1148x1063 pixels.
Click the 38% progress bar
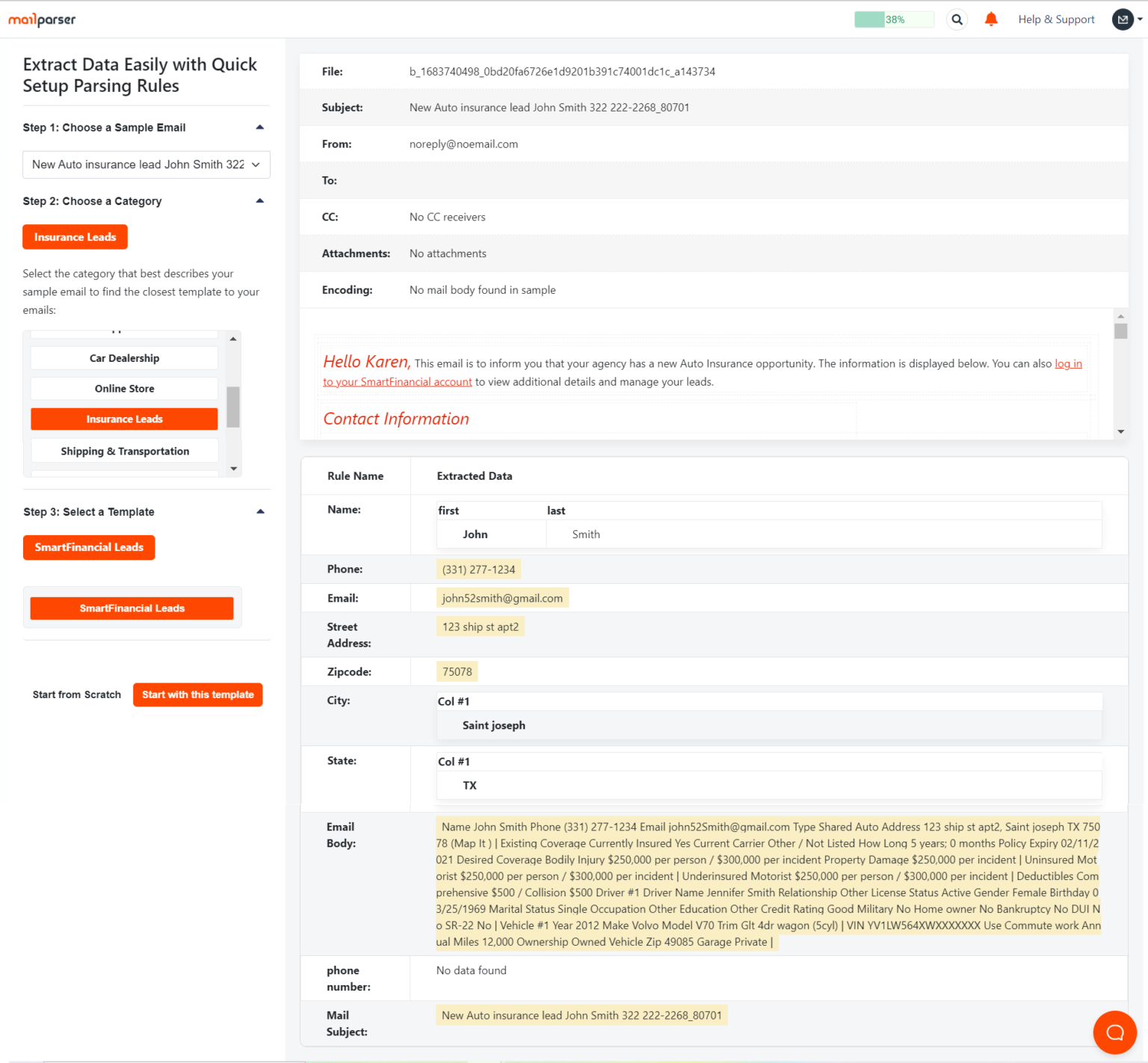pyautogui.click(x=894, y=19)
